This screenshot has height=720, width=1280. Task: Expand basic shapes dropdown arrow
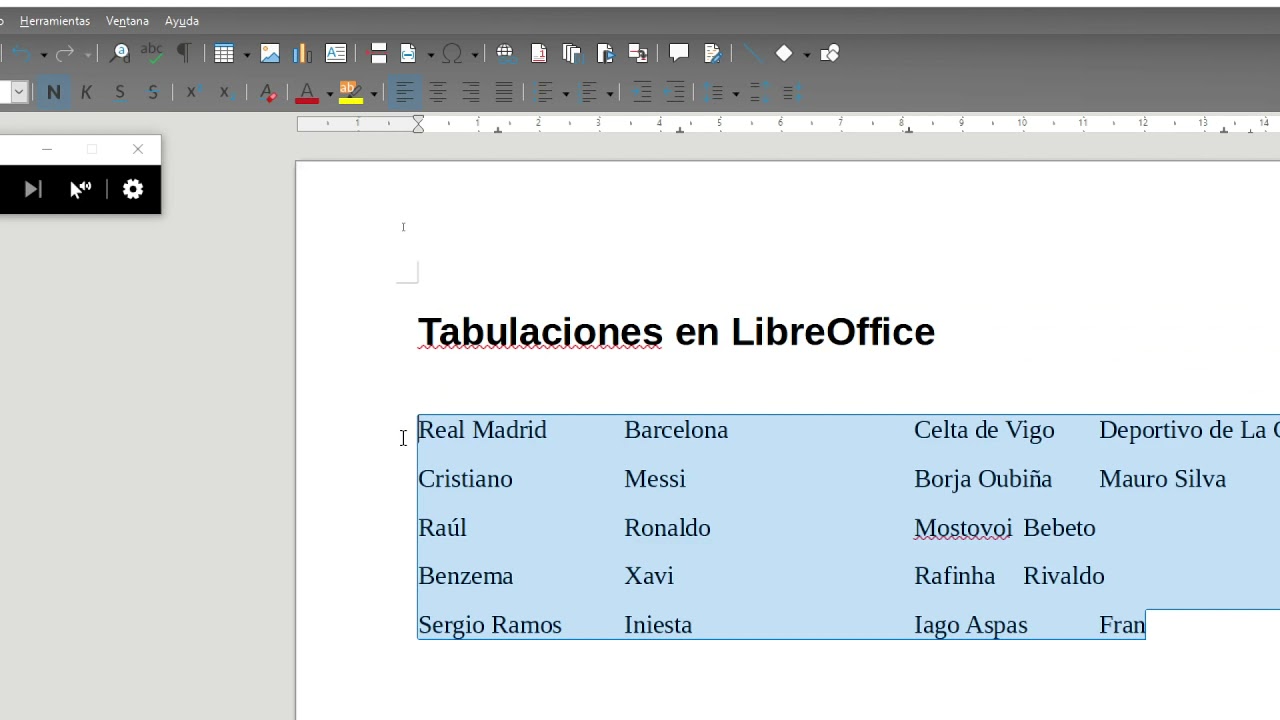pos(806,54)
